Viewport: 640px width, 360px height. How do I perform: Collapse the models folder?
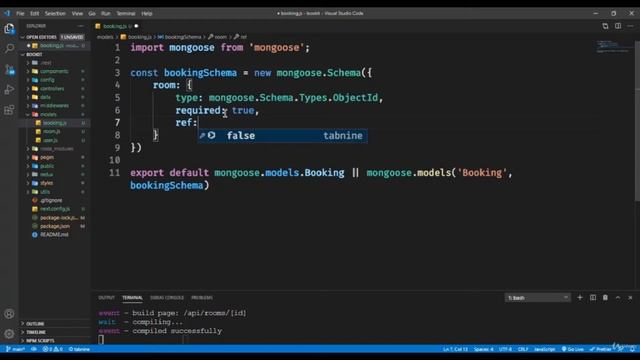pos(48,114)
